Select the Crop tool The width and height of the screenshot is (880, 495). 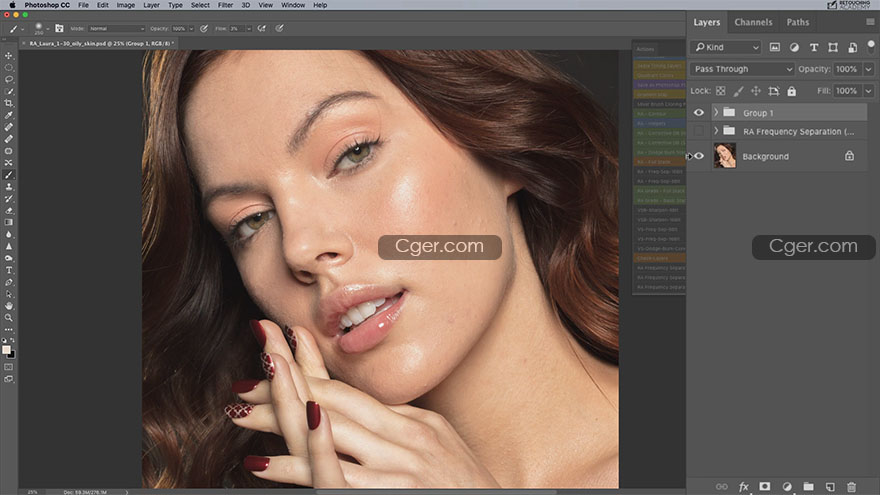point(8,103)
